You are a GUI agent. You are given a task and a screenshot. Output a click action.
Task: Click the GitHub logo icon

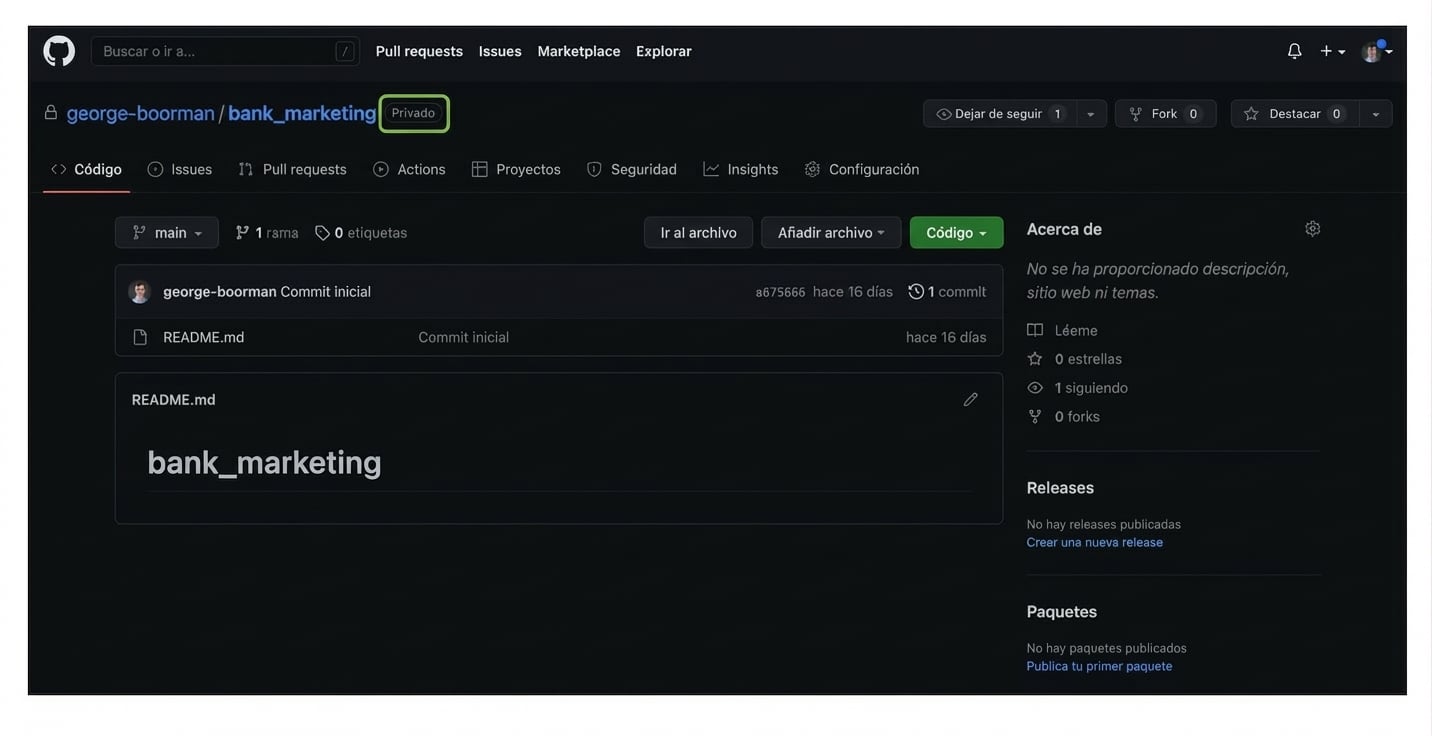pos(59,51)
